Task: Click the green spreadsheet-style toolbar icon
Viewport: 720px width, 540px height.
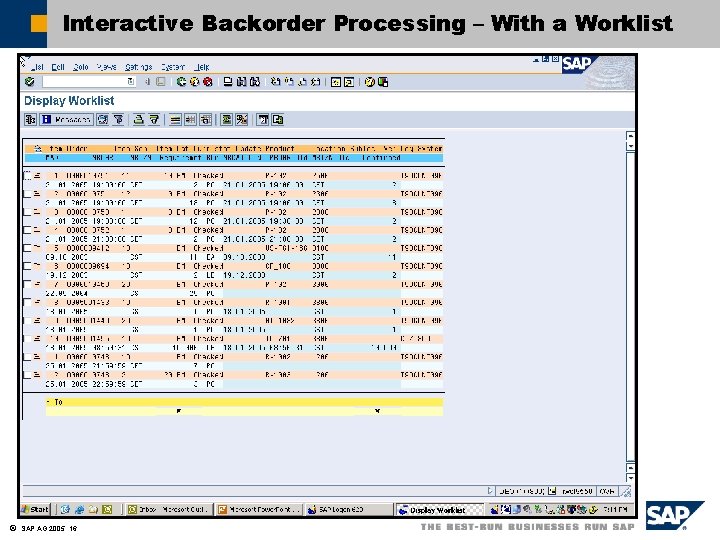Action: click(x=226, y=119)
